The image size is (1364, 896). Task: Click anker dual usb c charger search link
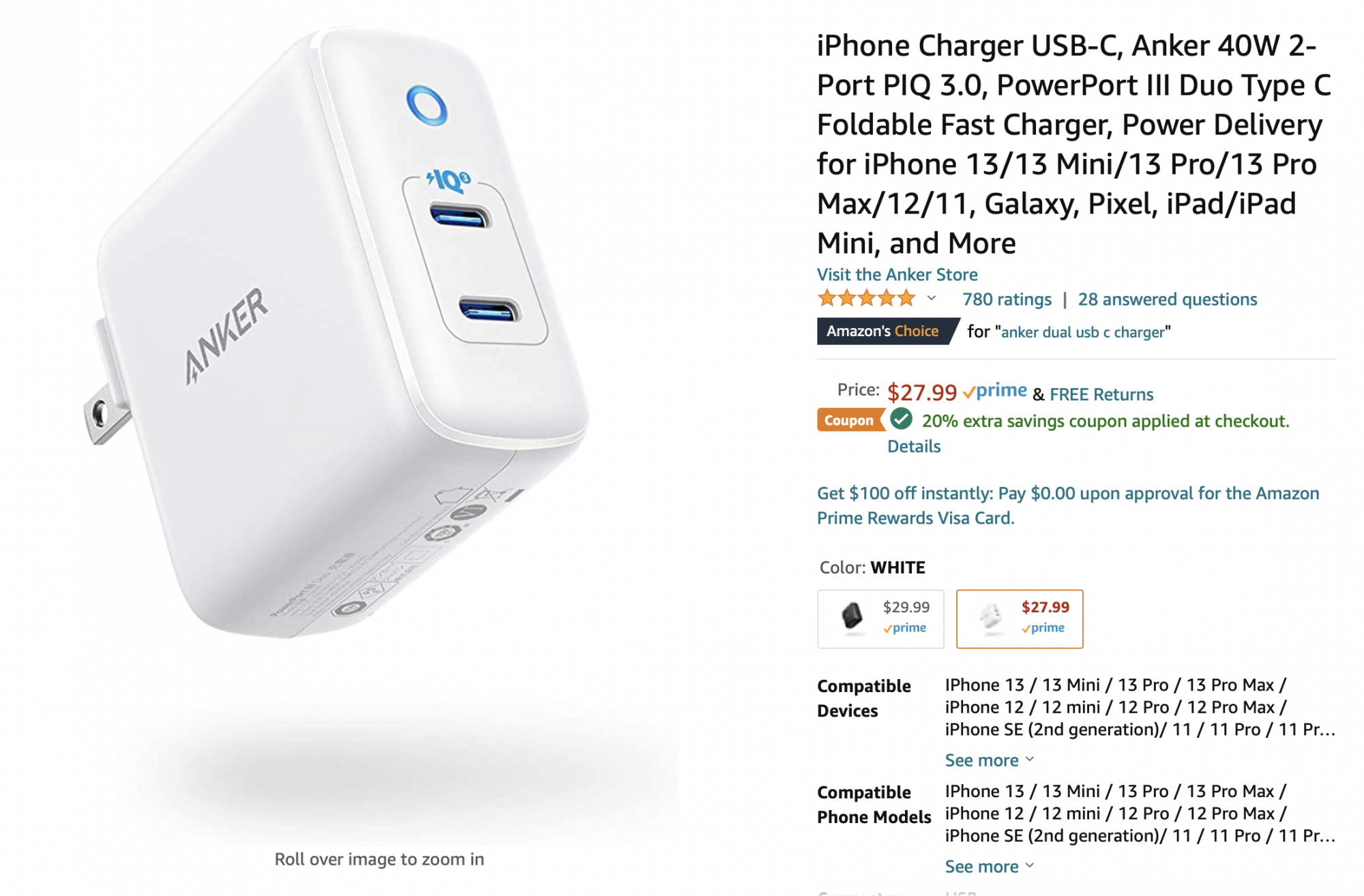1082,332
